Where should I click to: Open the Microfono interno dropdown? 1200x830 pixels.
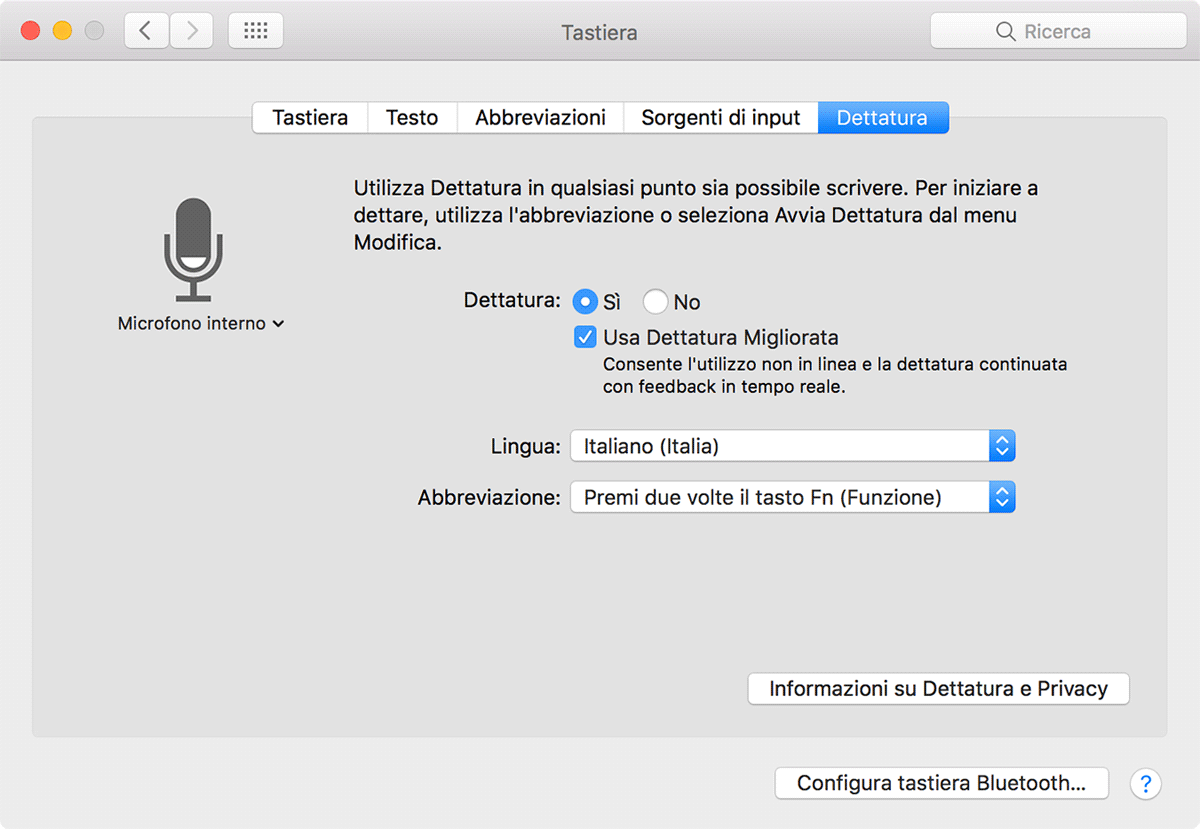tap(201, 324)
